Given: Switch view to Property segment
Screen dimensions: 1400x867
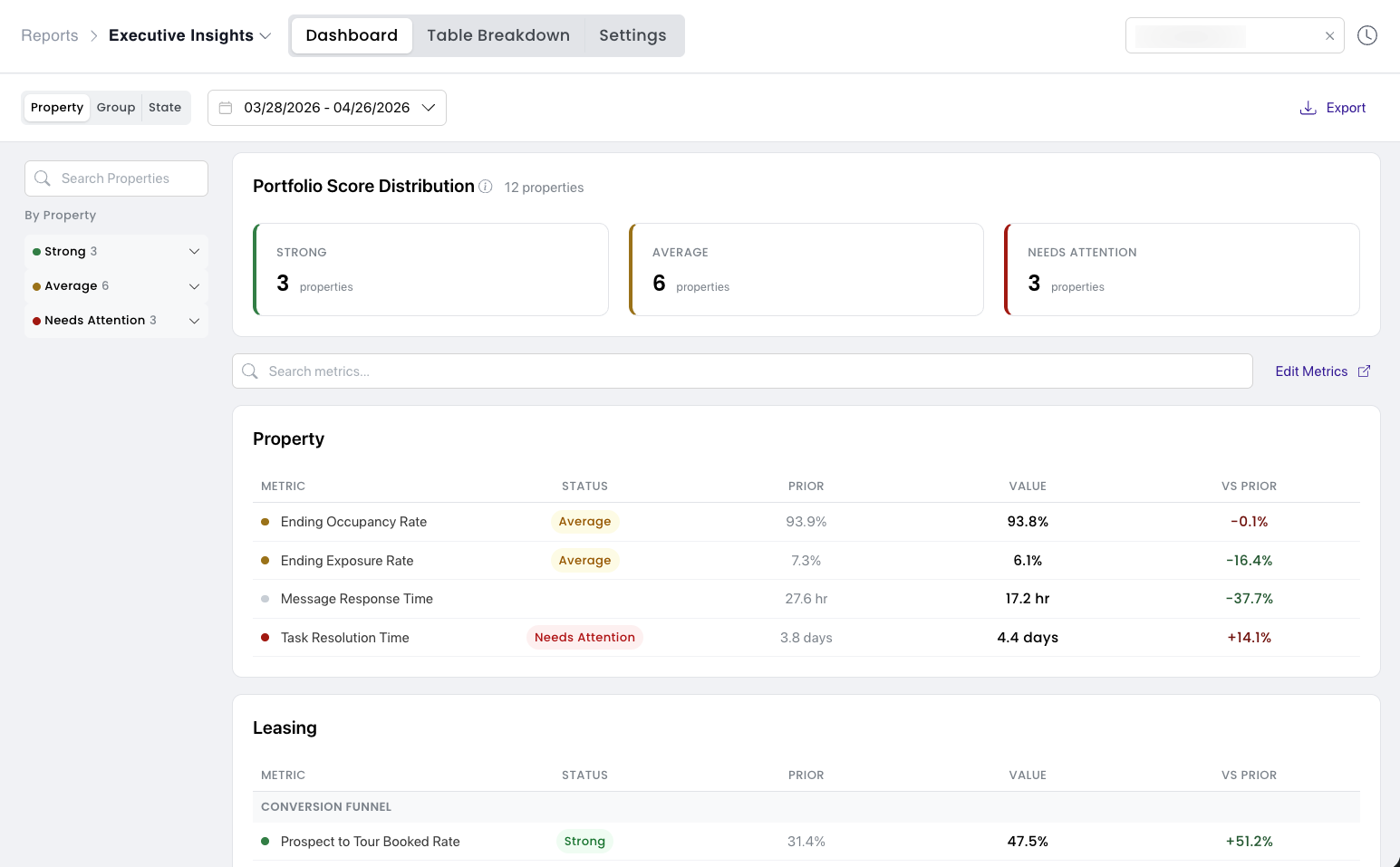Looking at the screenshot, I should pos(57,108).
